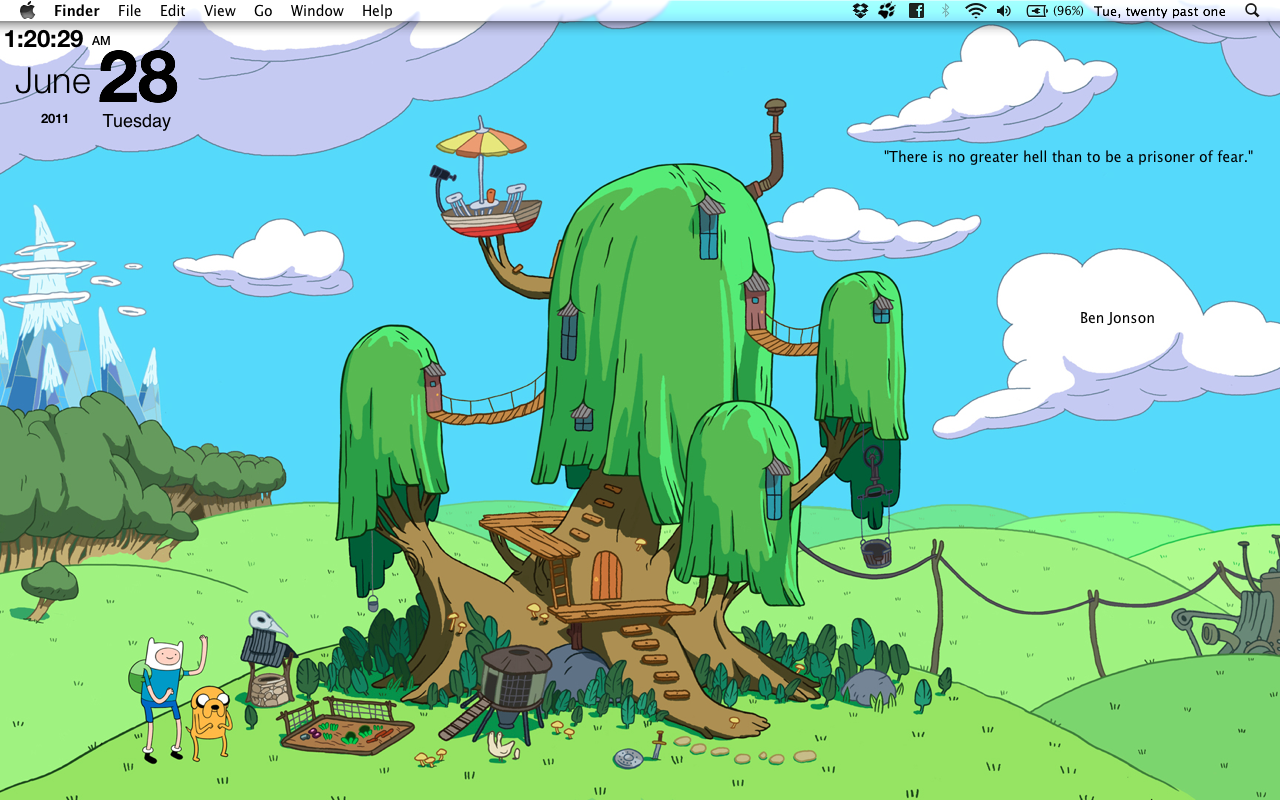1280x800 pixels.
Task: Open the Bluetooth status menu
Action: [x=945, y=11]
